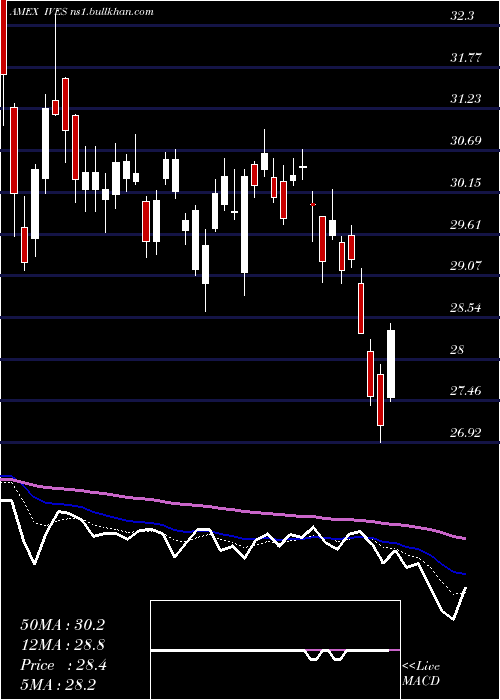The width and height of the screenshot is (500, 700).
Task: Click the 29.07 price axis label
Action: click(466, 266)
